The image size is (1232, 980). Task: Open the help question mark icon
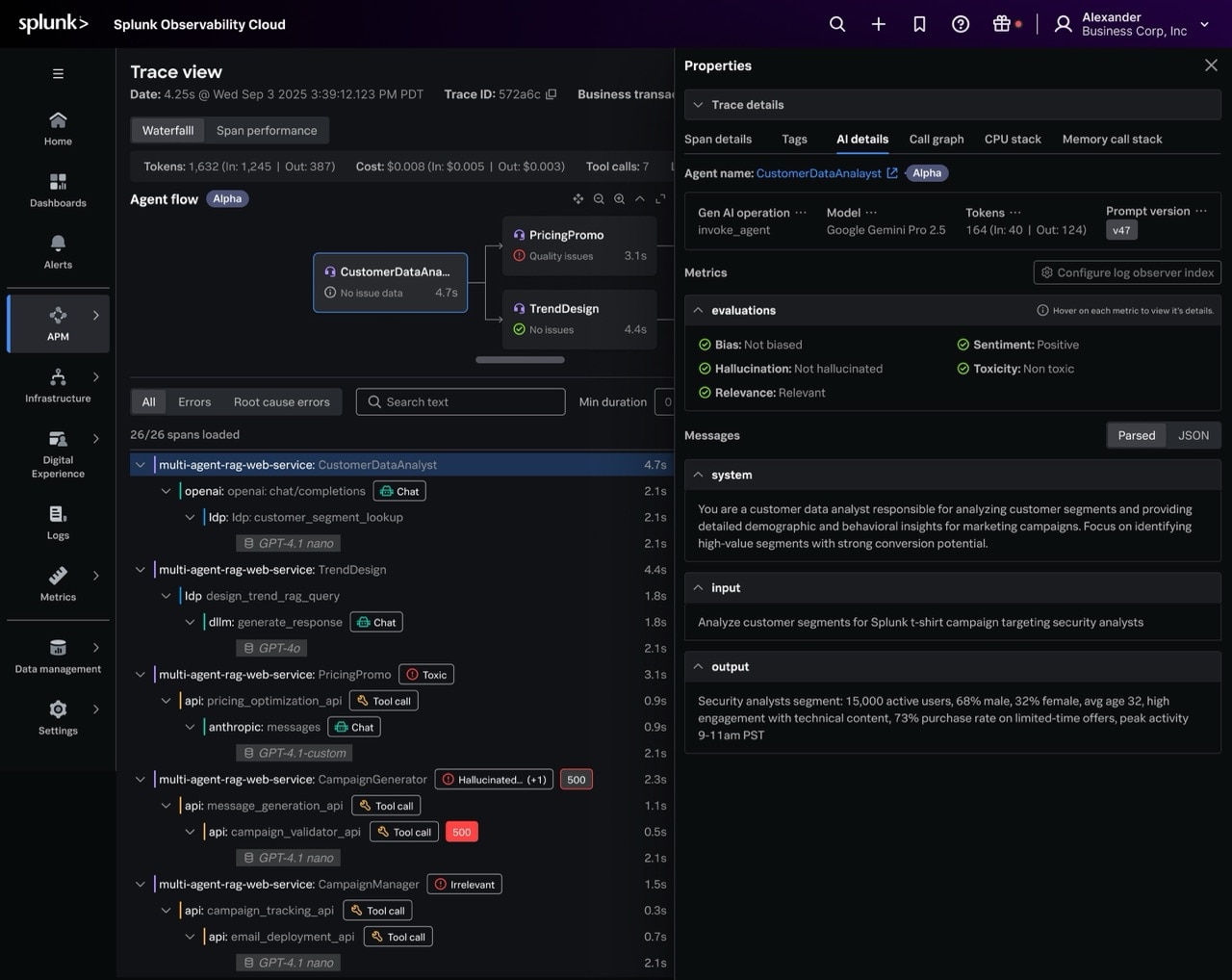(x=961, y=24)
